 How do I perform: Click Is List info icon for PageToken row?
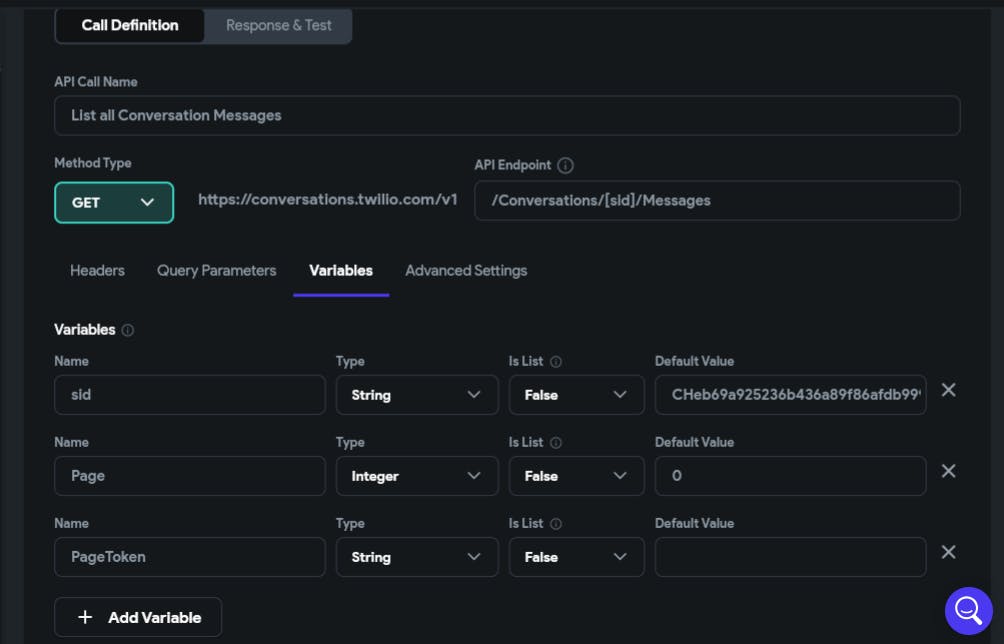556,523
